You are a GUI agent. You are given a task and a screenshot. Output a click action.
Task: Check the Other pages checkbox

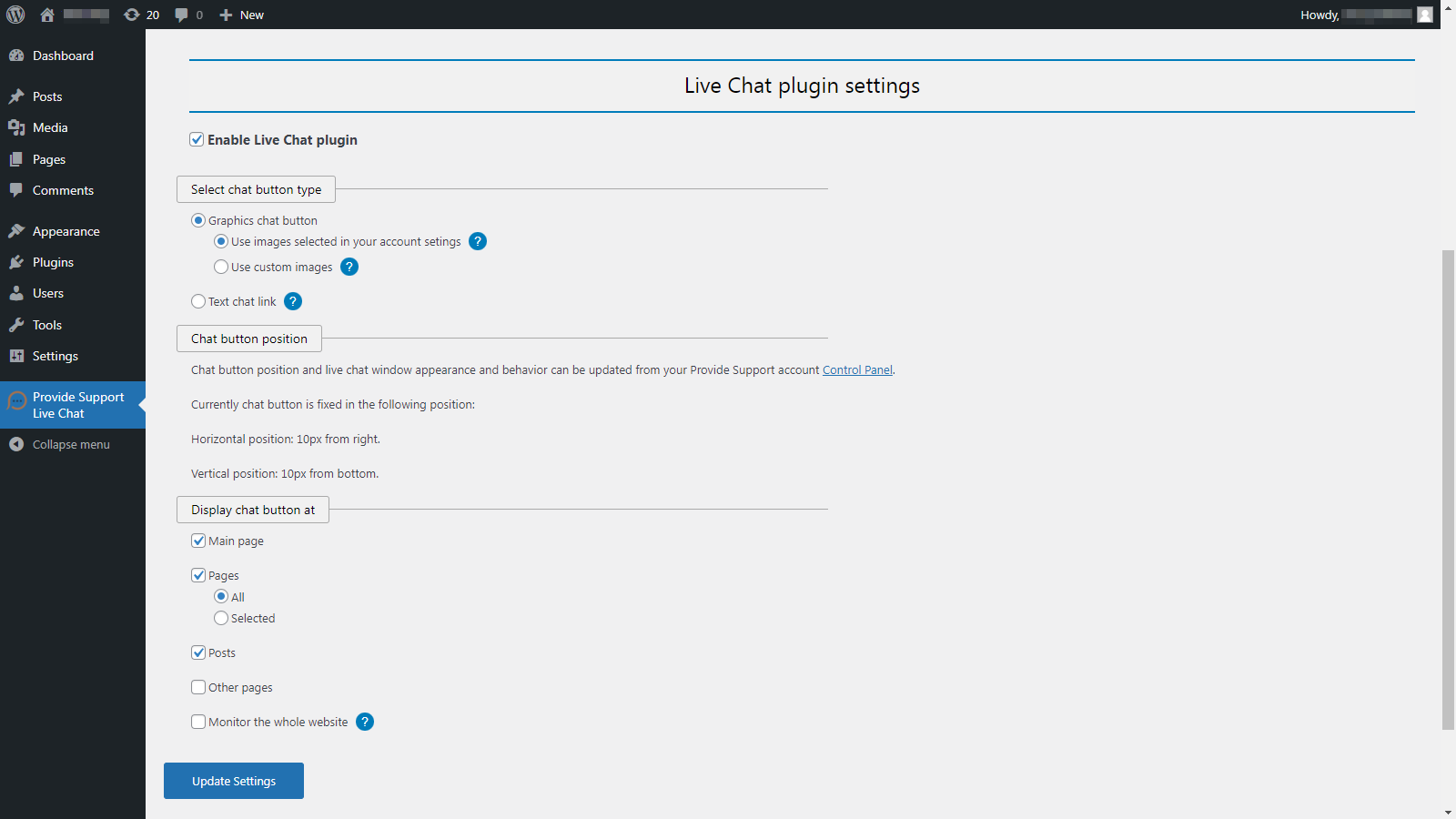[198, 687]
